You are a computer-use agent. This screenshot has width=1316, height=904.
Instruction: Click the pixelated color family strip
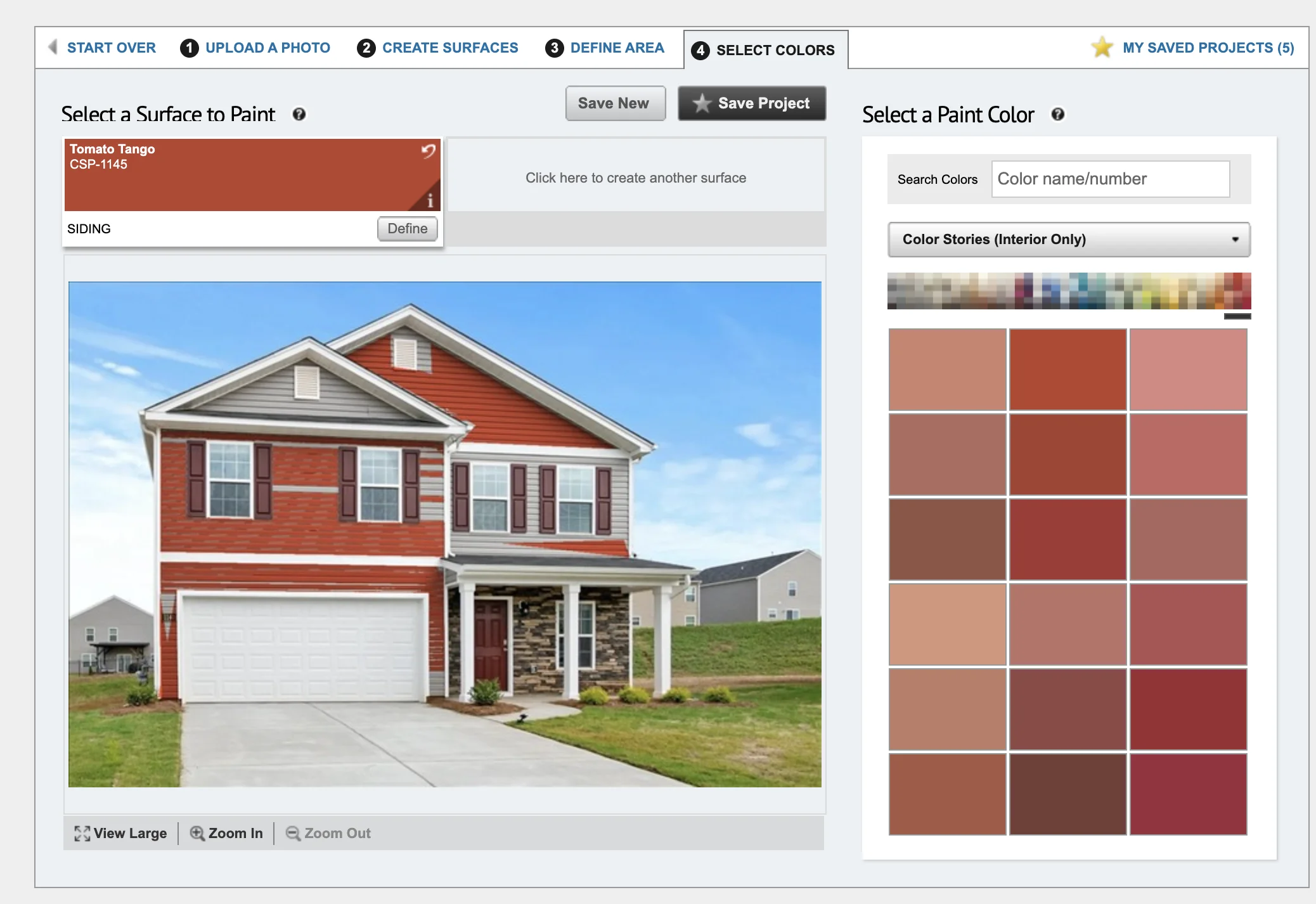(x=1069, y=290)
